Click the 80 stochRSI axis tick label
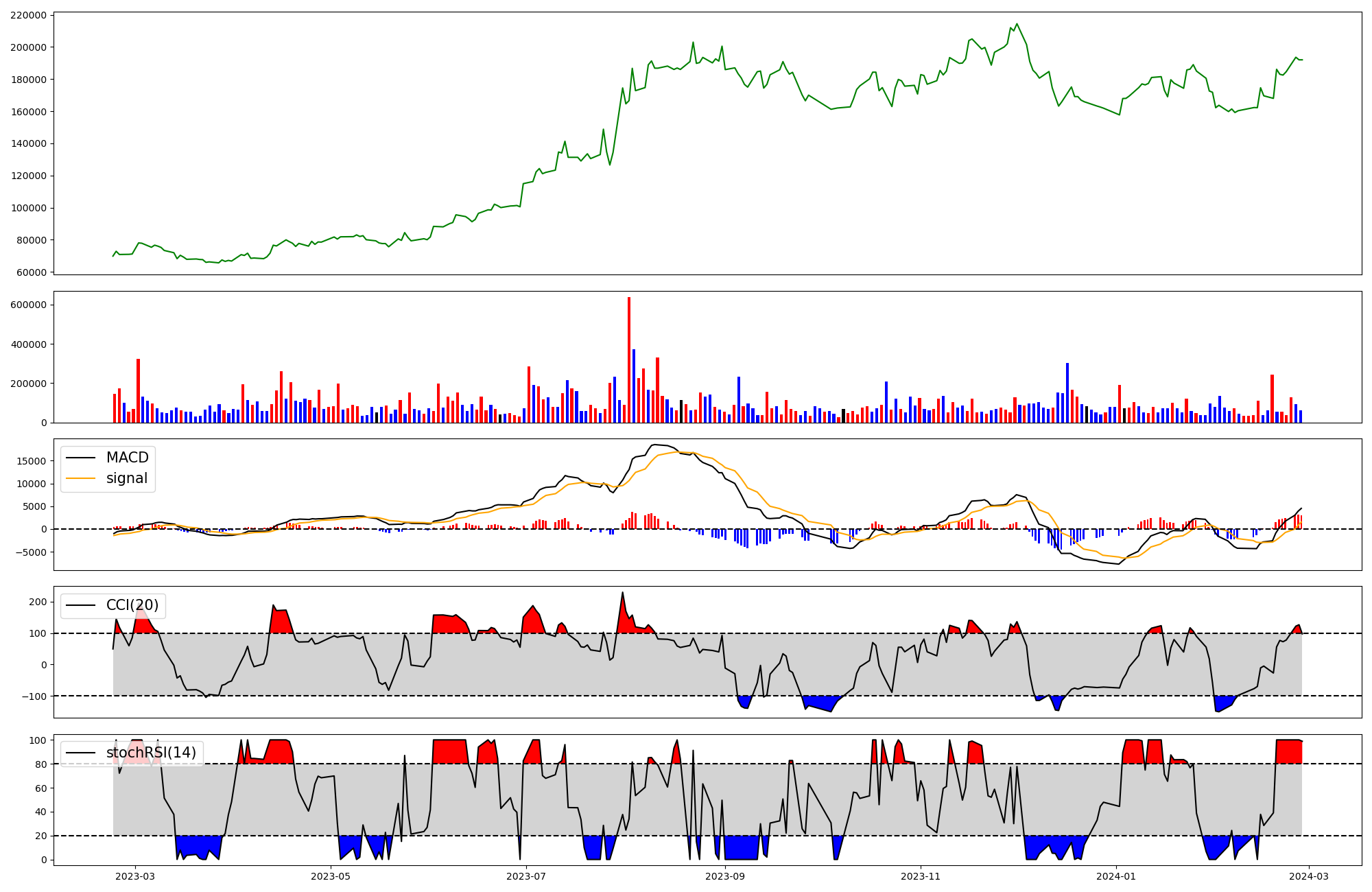 42,764
